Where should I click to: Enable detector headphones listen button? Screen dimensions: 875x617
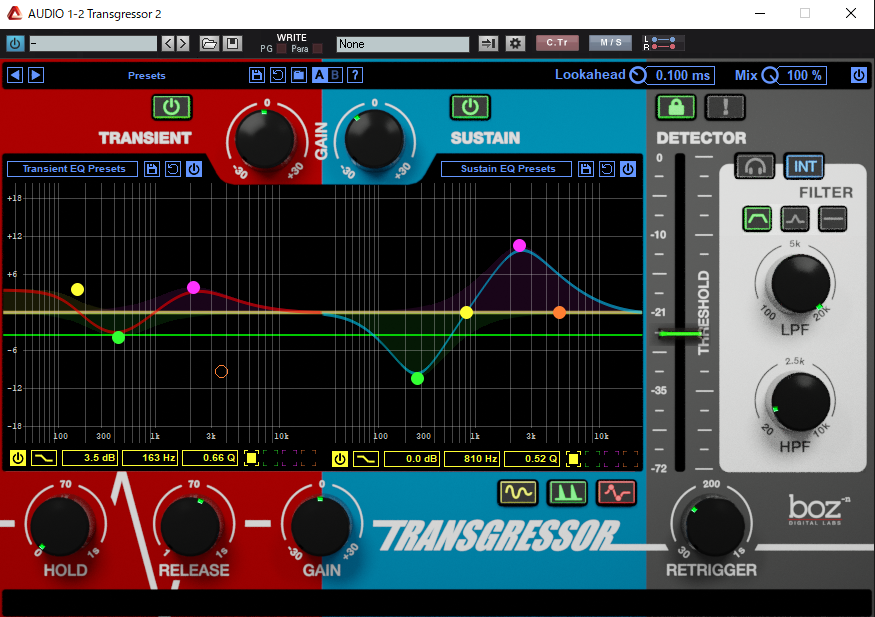tap(755, 166)
